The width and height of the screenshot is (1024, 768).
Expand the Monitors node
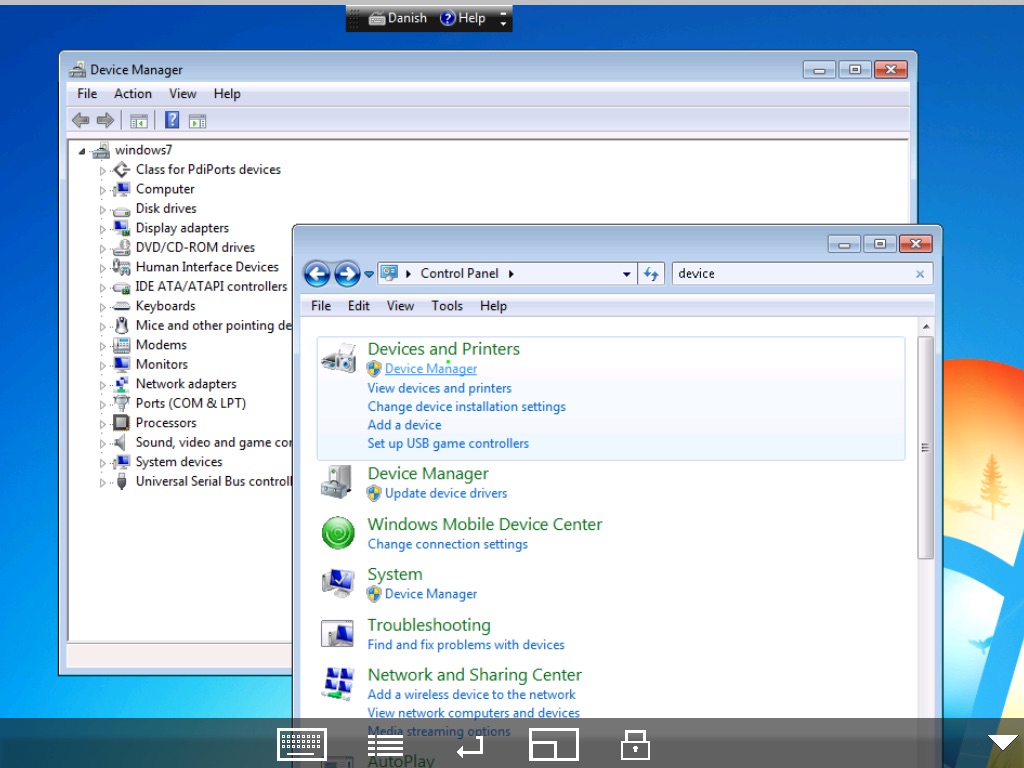tap(103, 365)
